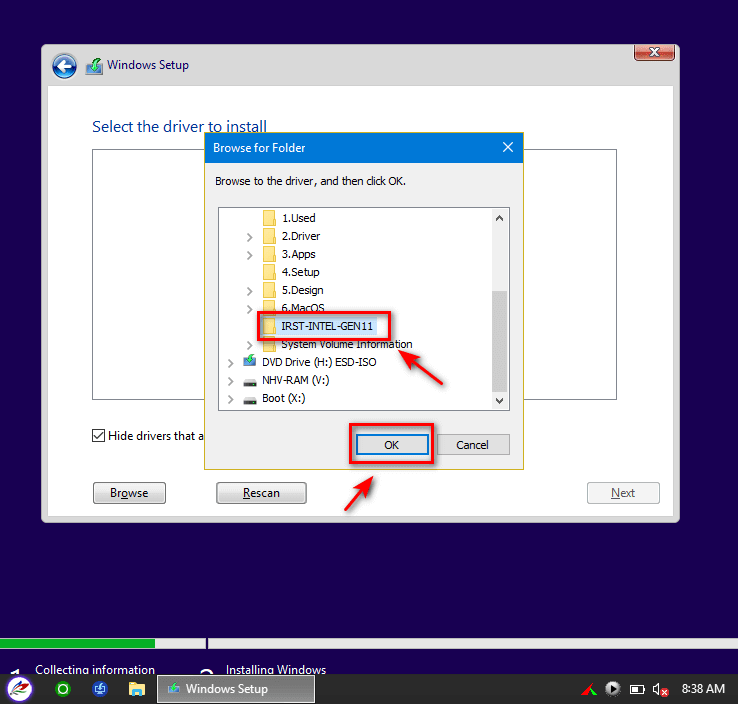Click the back arrow in Windows Setup
Viewport: 738px width, 704px height.
coord(64,66)
